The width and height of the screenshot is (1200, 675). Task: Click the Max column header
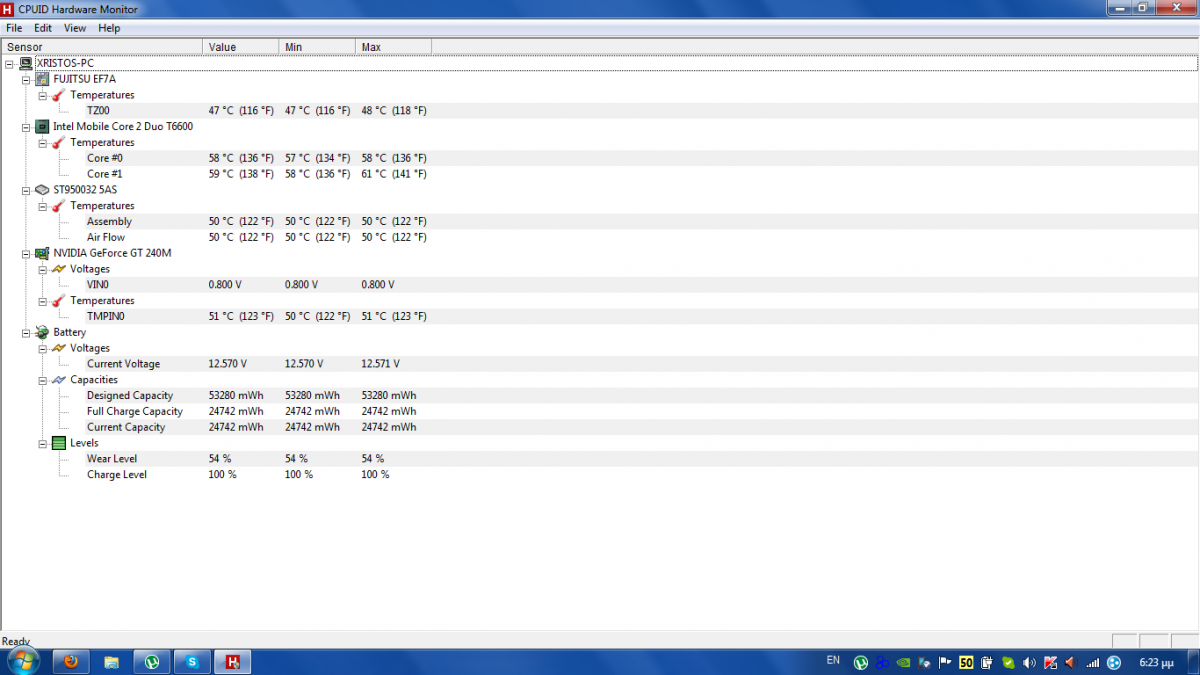394,47
